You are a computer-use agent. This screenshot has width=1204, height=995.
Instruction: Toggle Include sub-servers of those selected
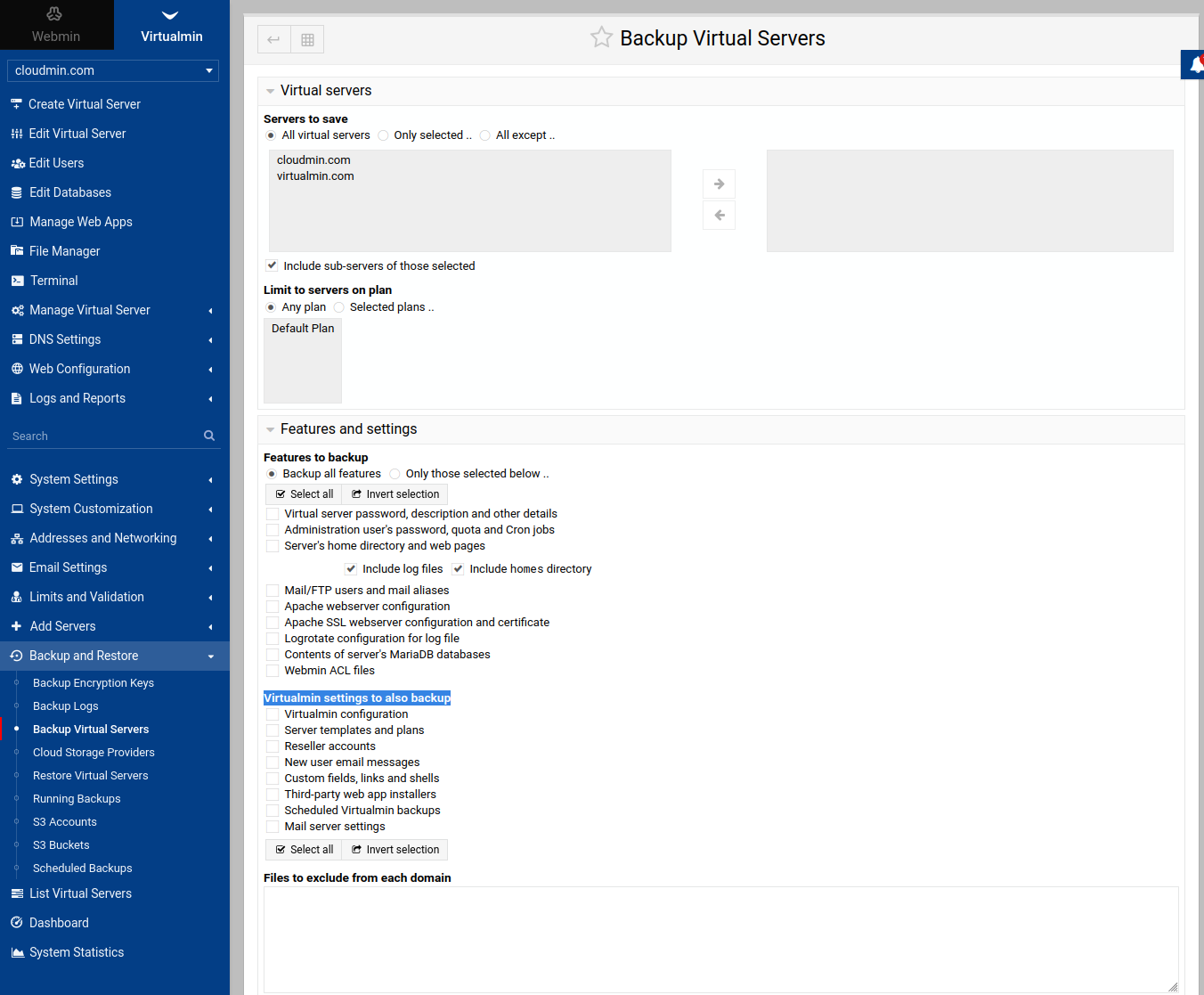click(272, 265)
